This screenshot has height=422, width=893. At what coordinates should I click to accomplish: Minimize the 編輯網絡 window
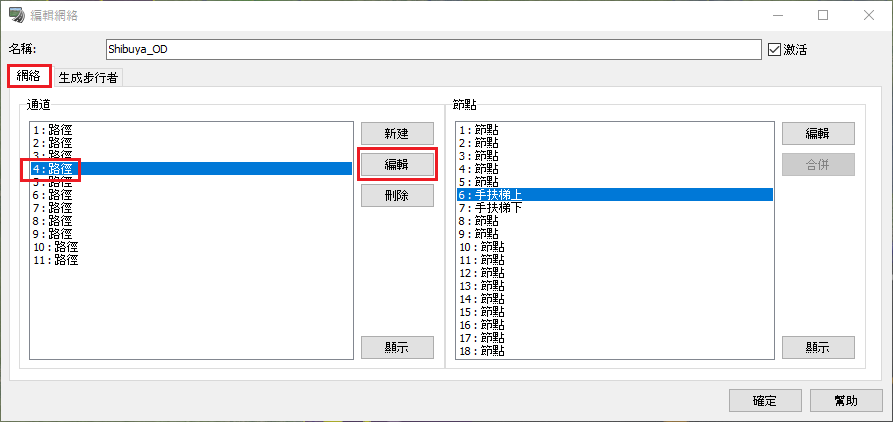pyautogui.click(x=777, y=15)
